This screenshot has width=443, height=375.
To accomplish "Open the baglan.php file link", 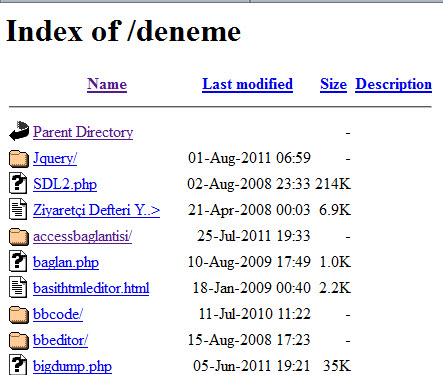I will [x=66, y=262].
